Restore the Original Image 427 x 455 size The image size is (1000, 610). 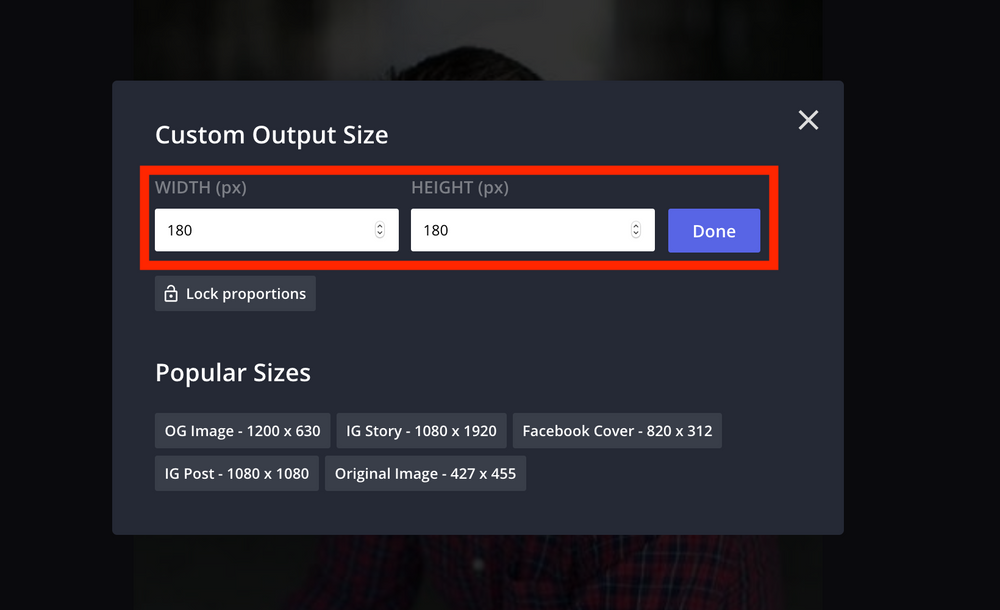[425, 473]
